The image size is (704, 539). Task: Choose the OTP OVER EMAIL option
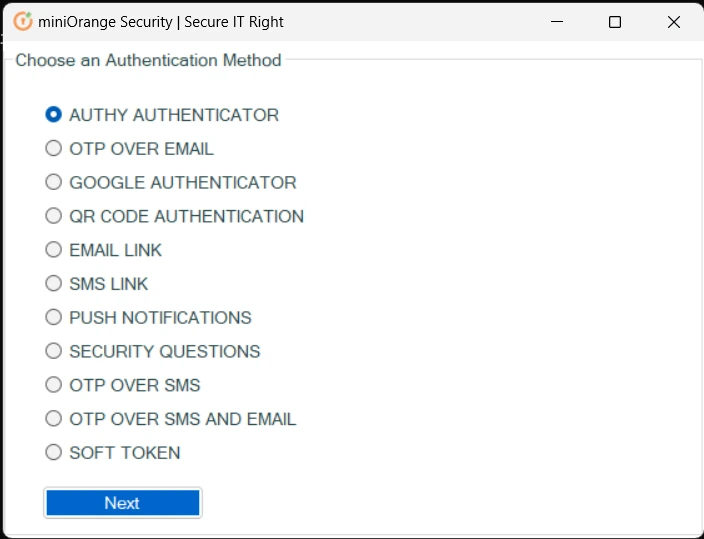(x=53, y=148)
